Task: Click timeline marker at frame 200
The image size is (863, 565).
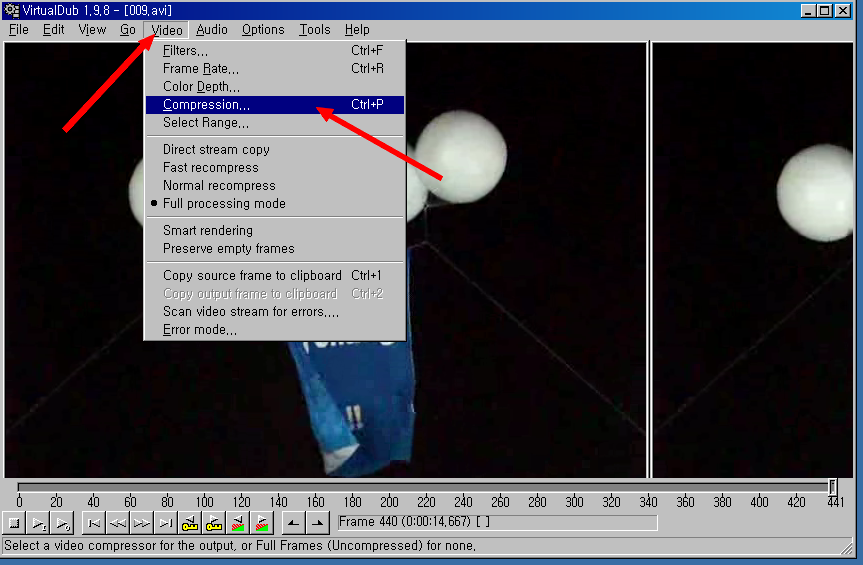Action: (x=389, y=502)
